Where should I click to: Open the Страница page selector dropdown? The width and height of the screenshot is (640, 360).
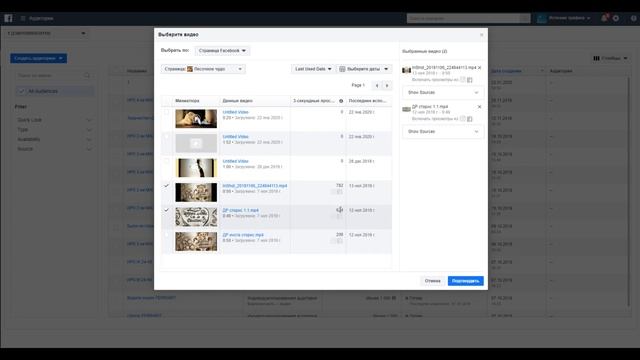(203, 69)
